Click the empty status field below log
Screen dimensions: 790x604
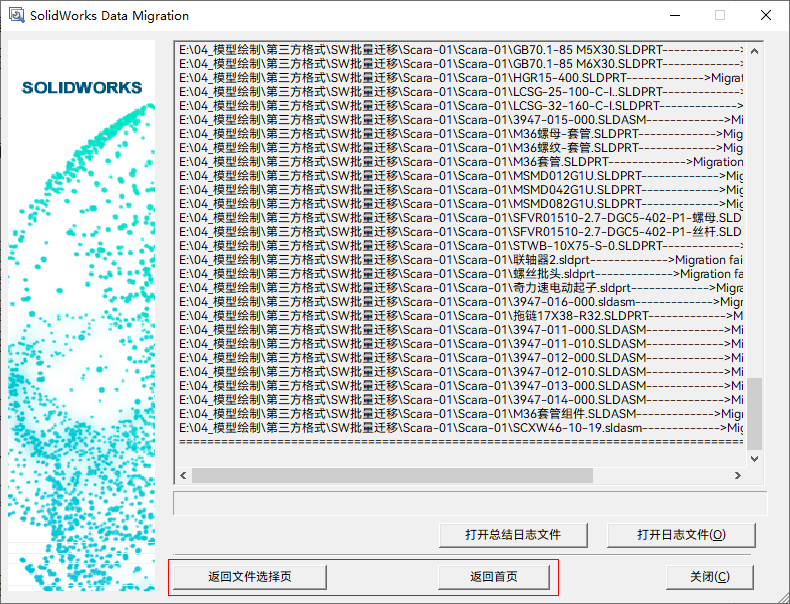pyautogui.click(x=470, y=503)
